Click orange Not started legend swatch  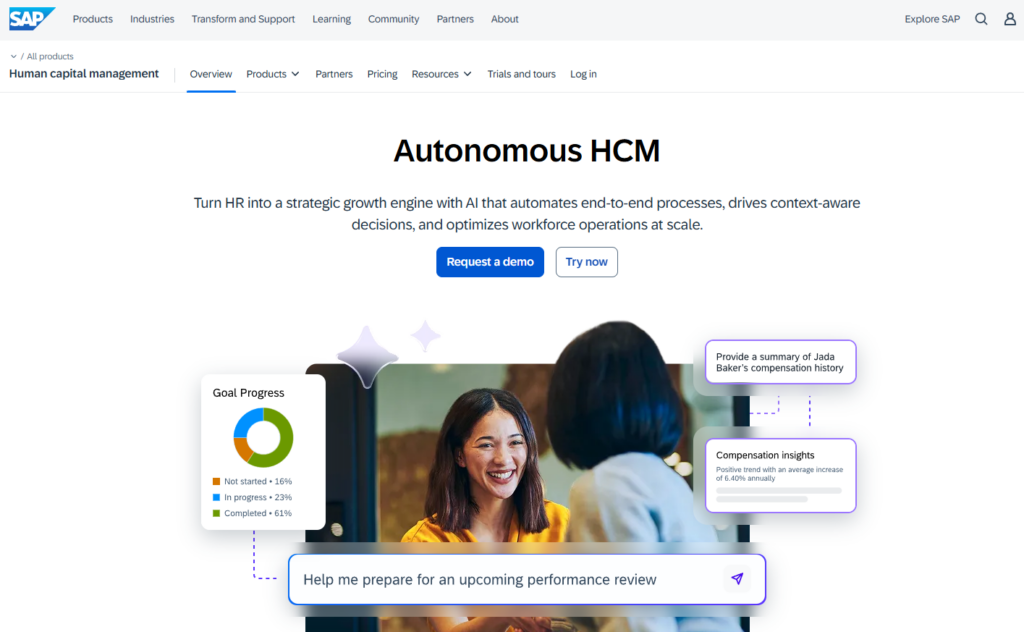[216, 481]
